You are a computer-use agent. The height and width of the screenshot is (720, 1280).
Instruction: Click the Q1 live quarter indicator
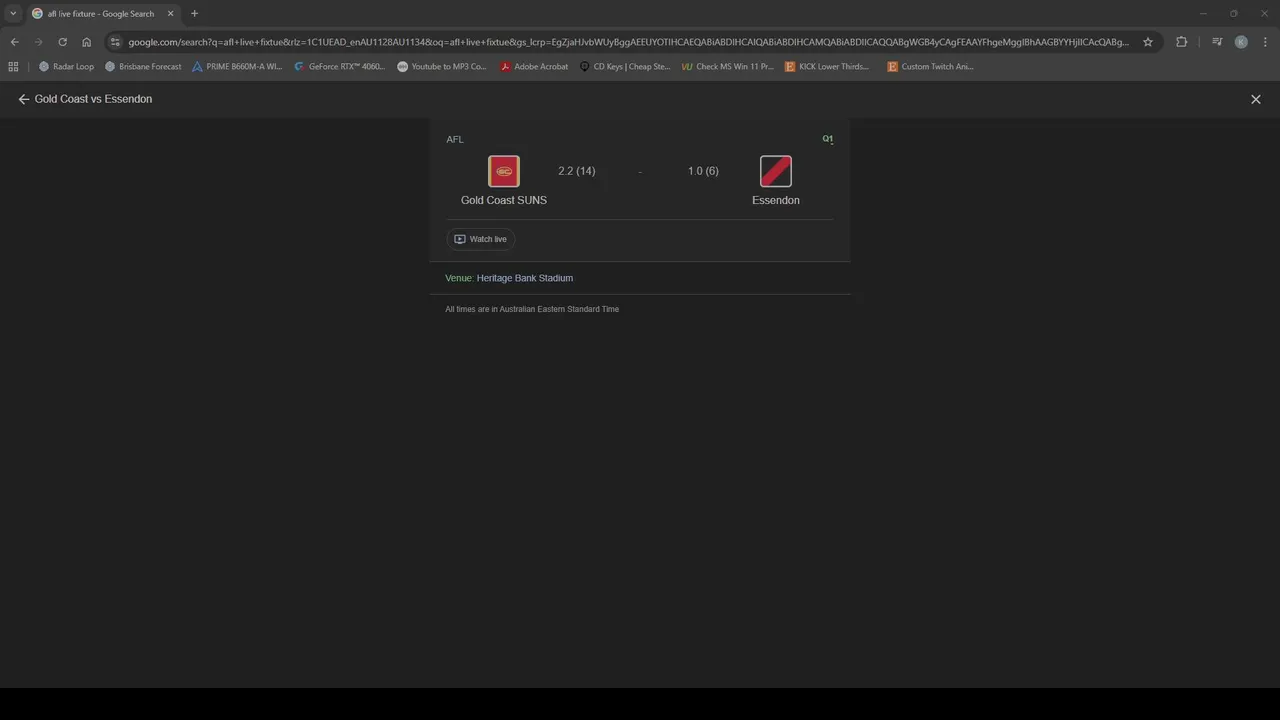(828, 139)
